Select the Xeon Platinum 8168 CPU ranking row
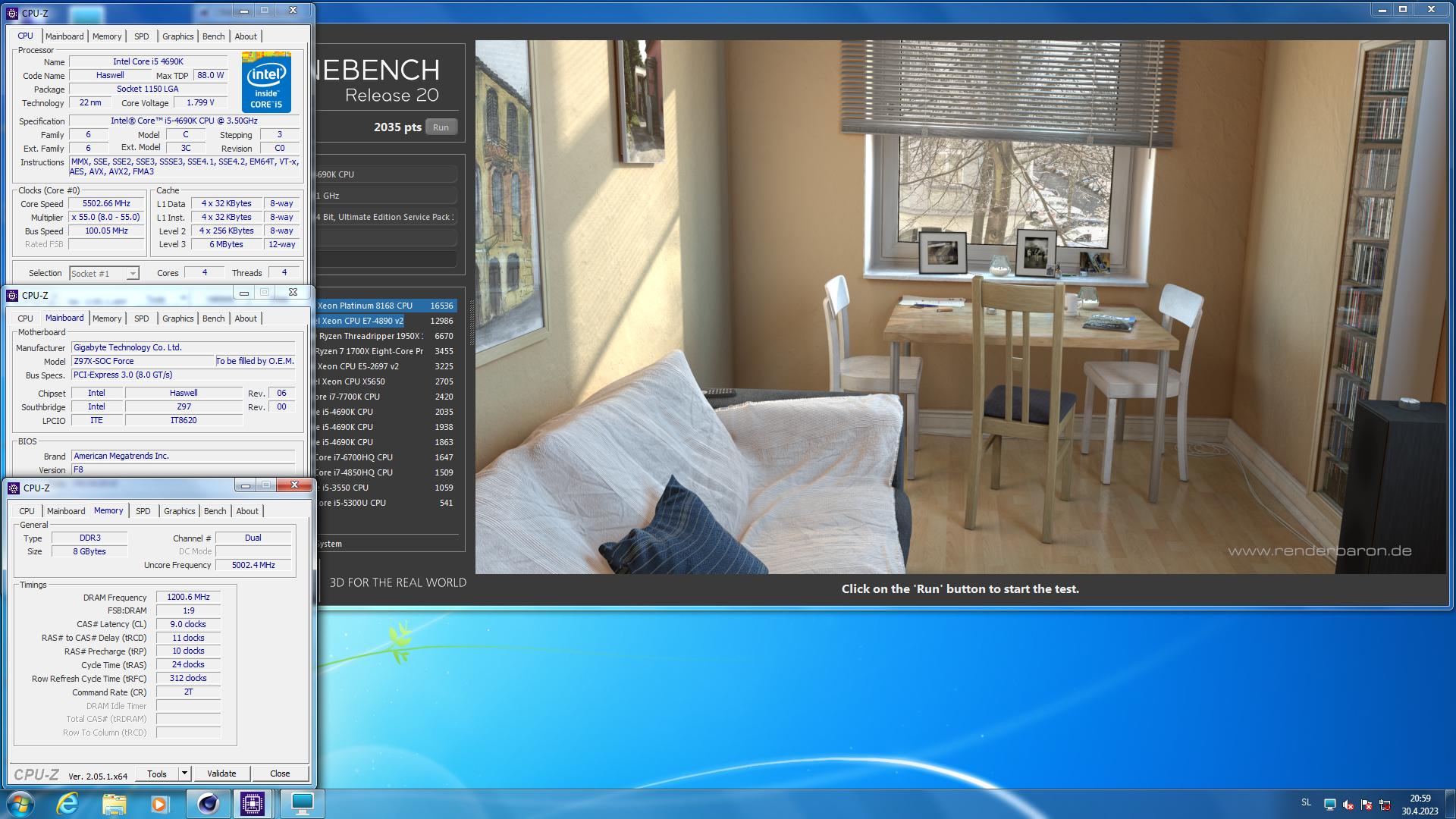Screen dimensions: 1456x819 (x=386, y=306)
